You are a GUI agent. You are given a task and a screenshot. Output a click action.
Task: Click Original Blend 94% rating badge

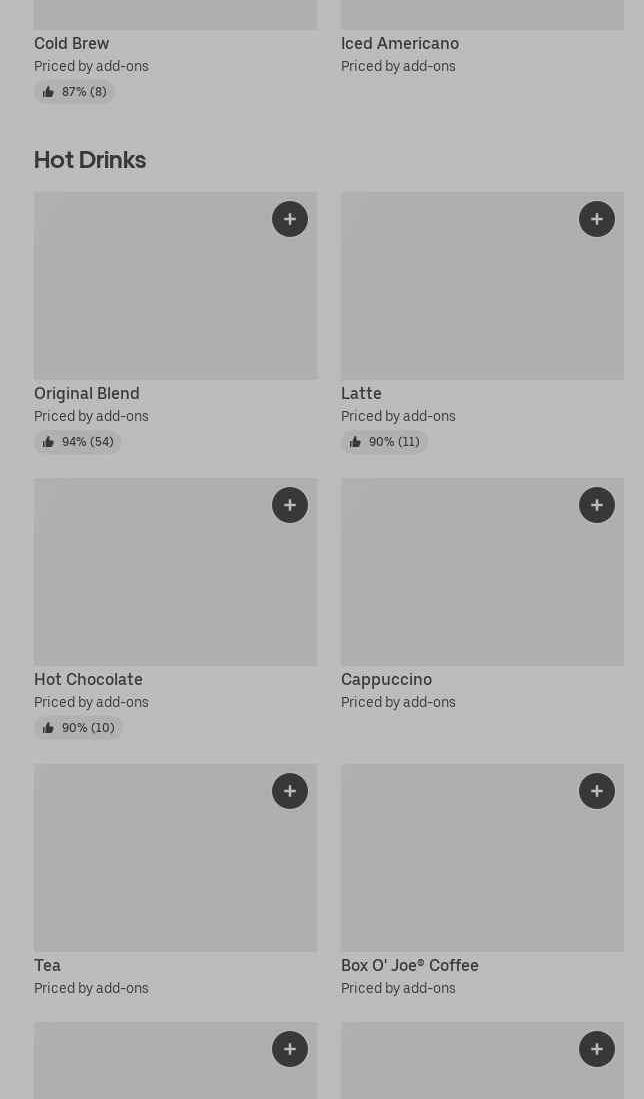point(77,442)
